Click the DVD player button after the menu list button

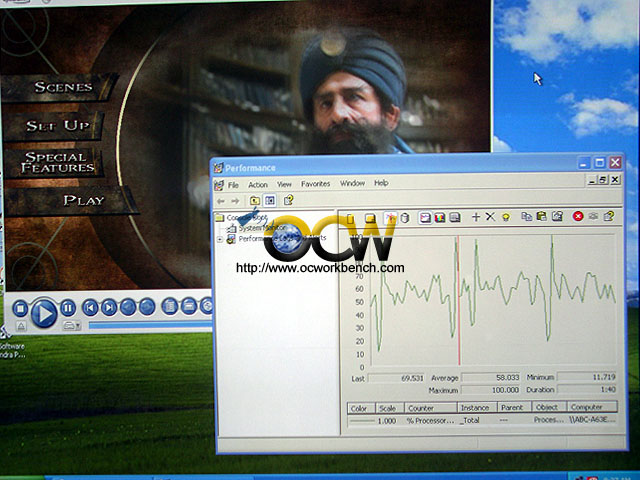[x=189, y=306]
